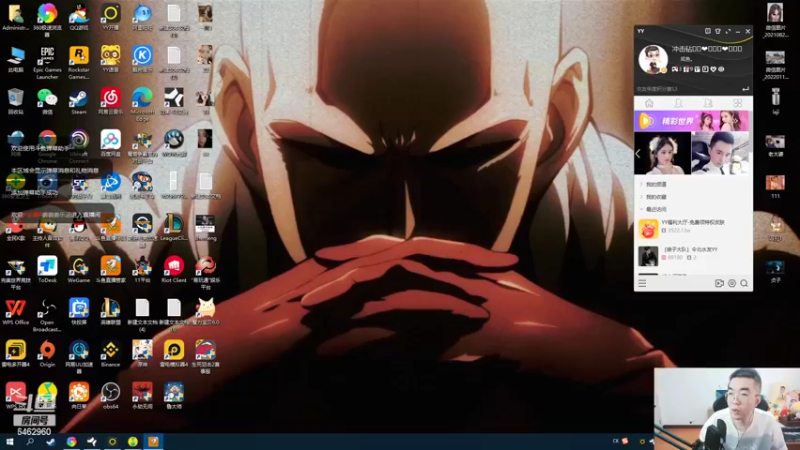Open the This PC desktop icon
800x450 pixels.
point(15,59)
